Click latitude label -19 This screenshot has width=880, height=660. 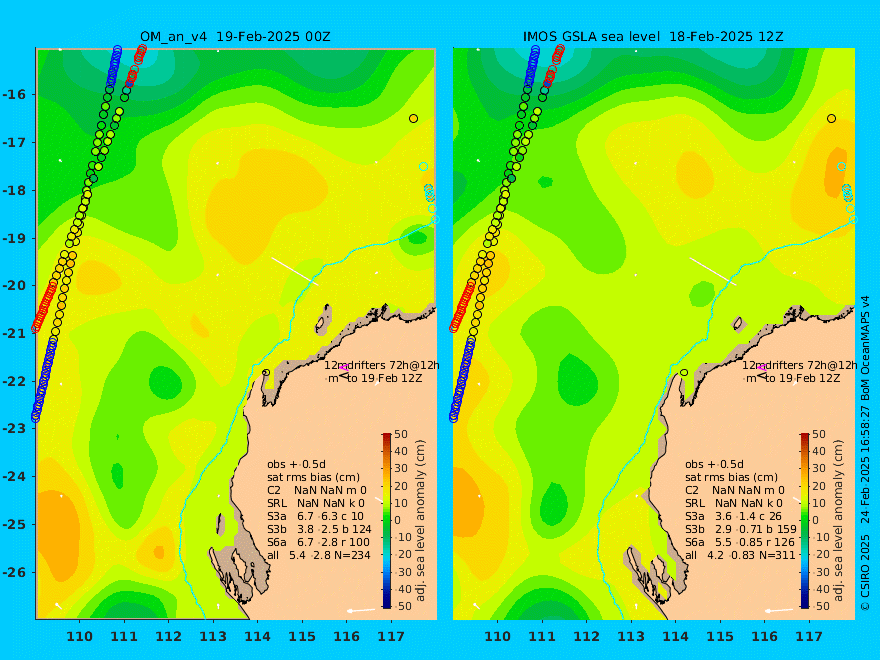point(14,238)
